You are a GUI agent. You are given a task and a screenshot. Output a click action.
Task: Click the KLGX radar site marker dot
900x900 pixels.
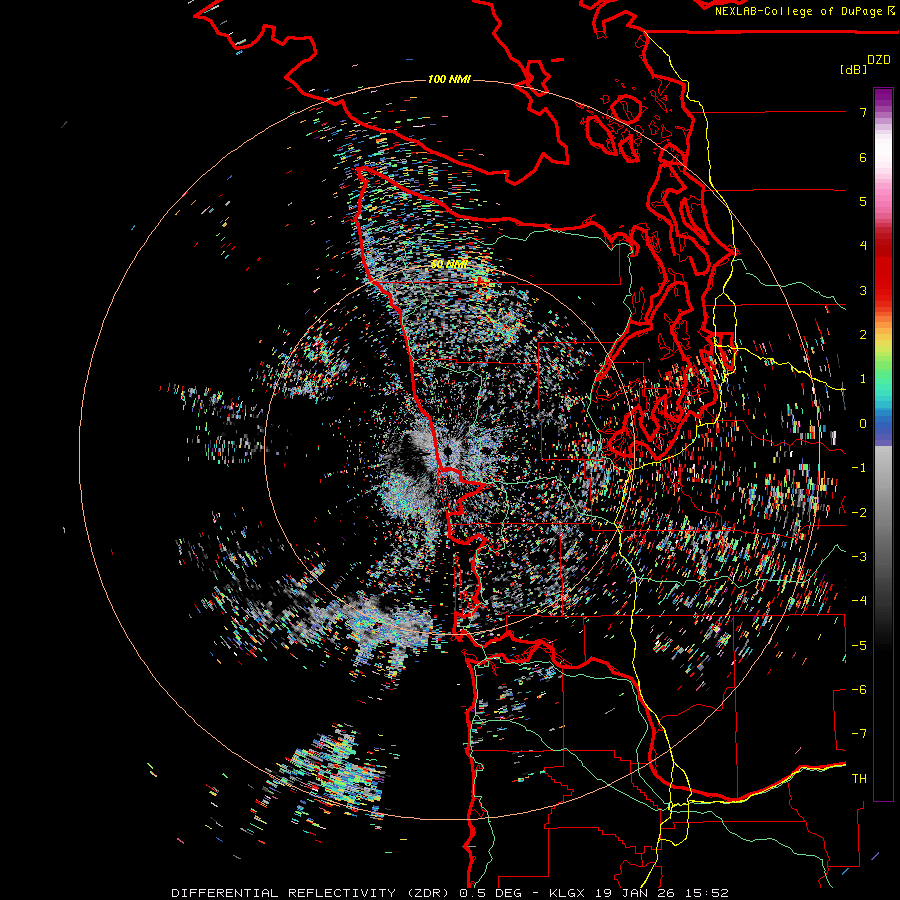[x=447, y=452]
